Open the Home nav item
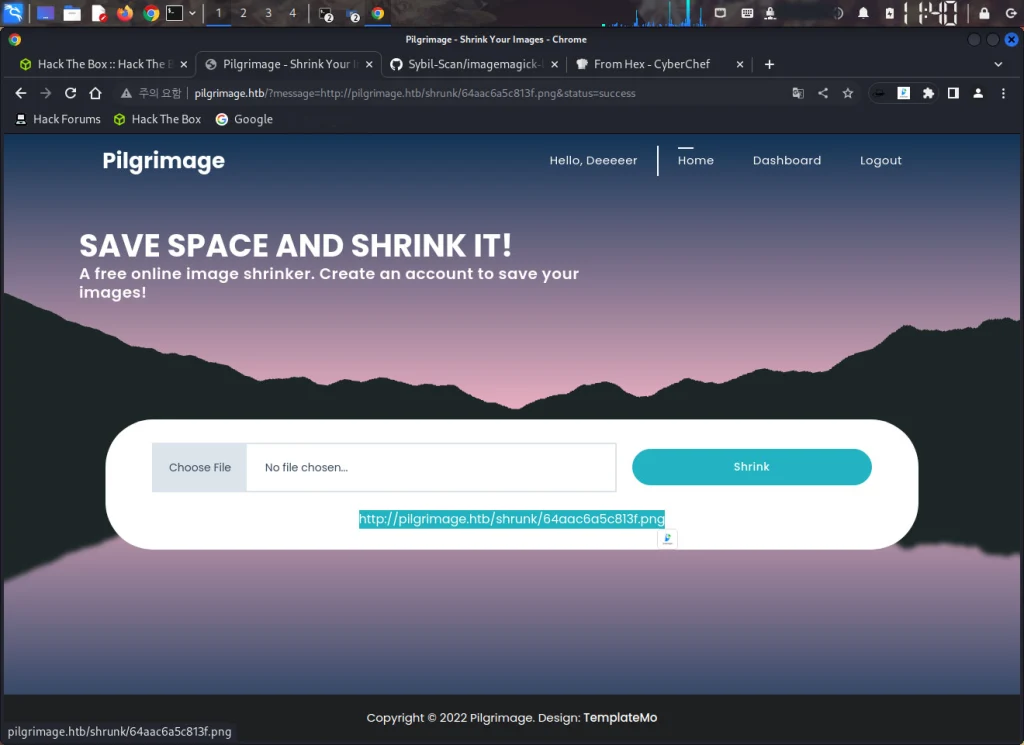Viewport: 1024px width, 745px height. 696,161
